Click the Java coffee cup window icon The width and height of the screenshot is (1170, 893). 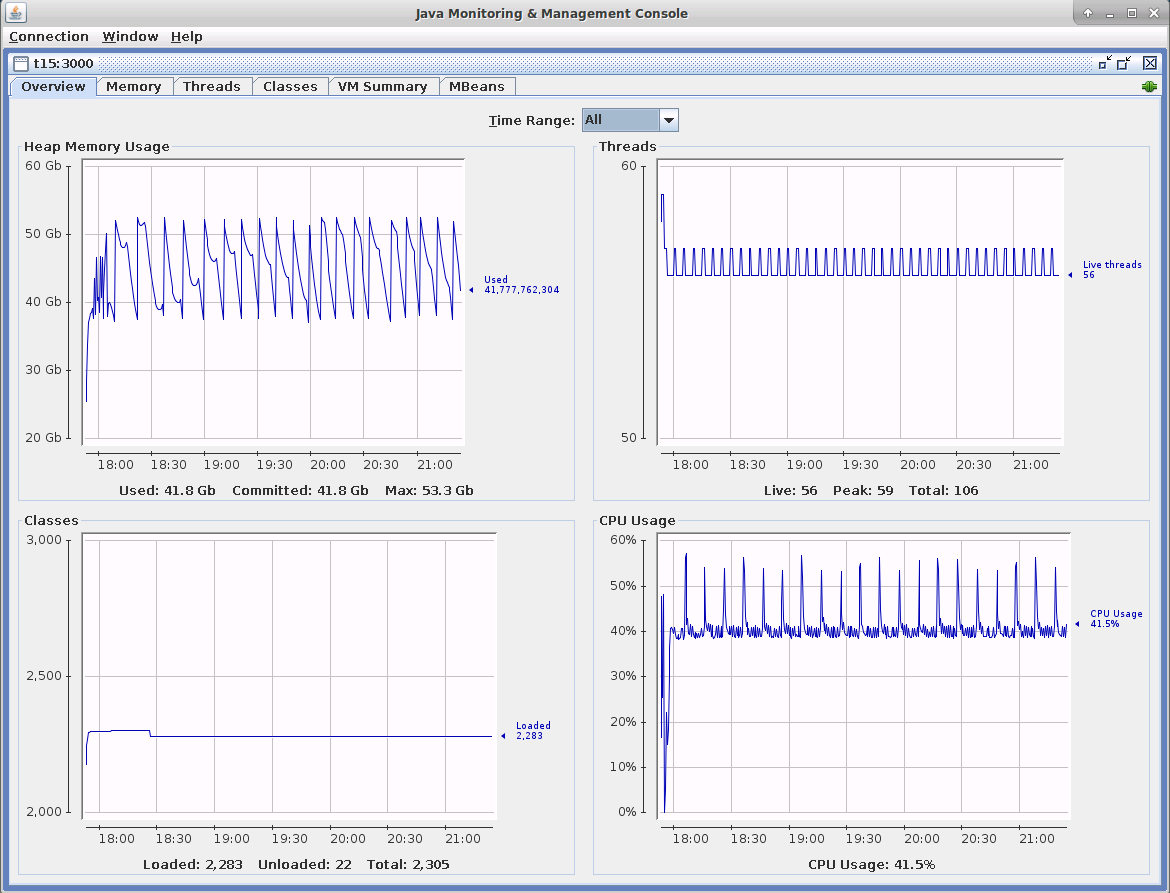(14, 13)
